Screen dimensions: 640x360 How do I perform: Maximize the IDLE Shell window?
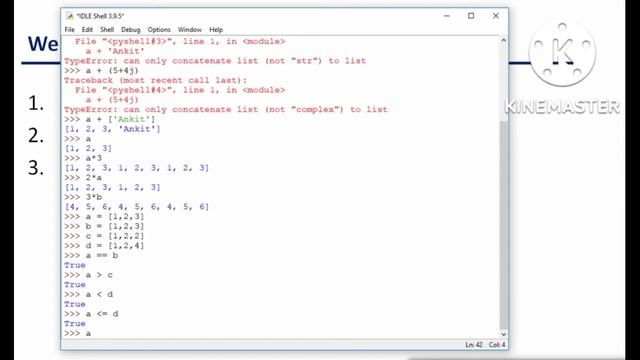(471, 16)
